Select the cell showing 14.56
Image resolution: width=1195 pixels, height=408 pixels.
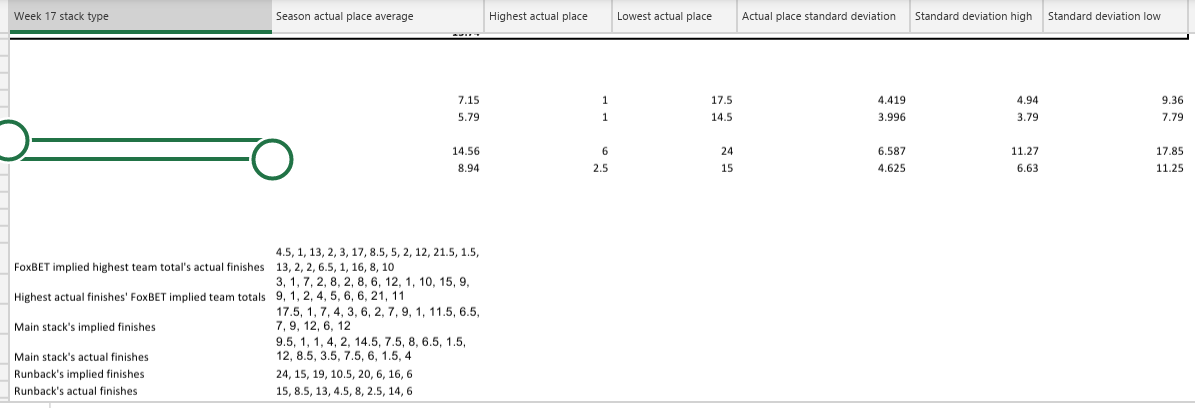coord(378,151)
